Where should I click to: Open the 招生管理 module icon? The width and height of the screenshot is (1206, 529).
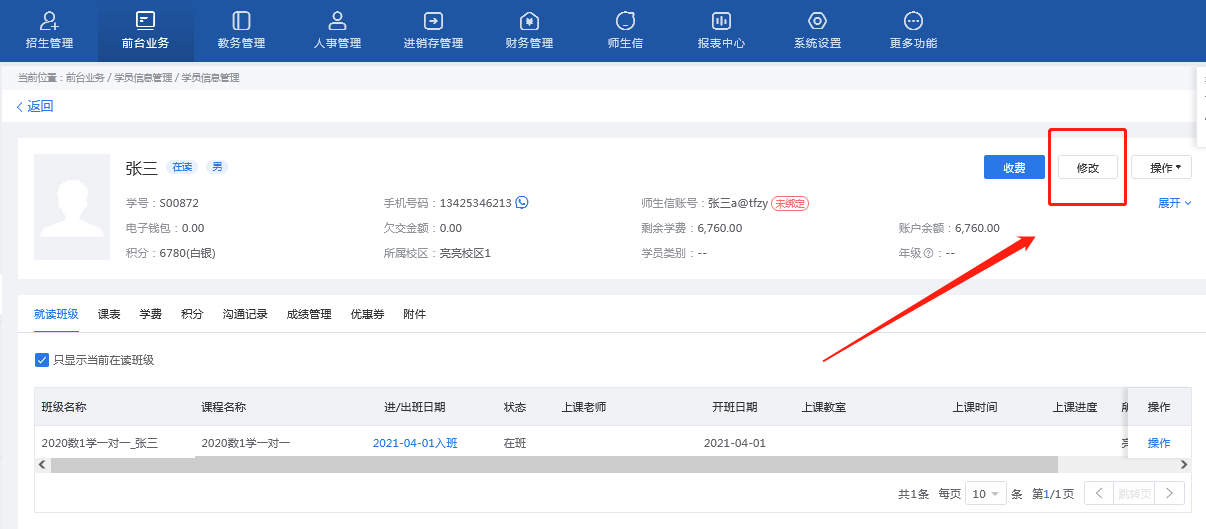(48, 20)
